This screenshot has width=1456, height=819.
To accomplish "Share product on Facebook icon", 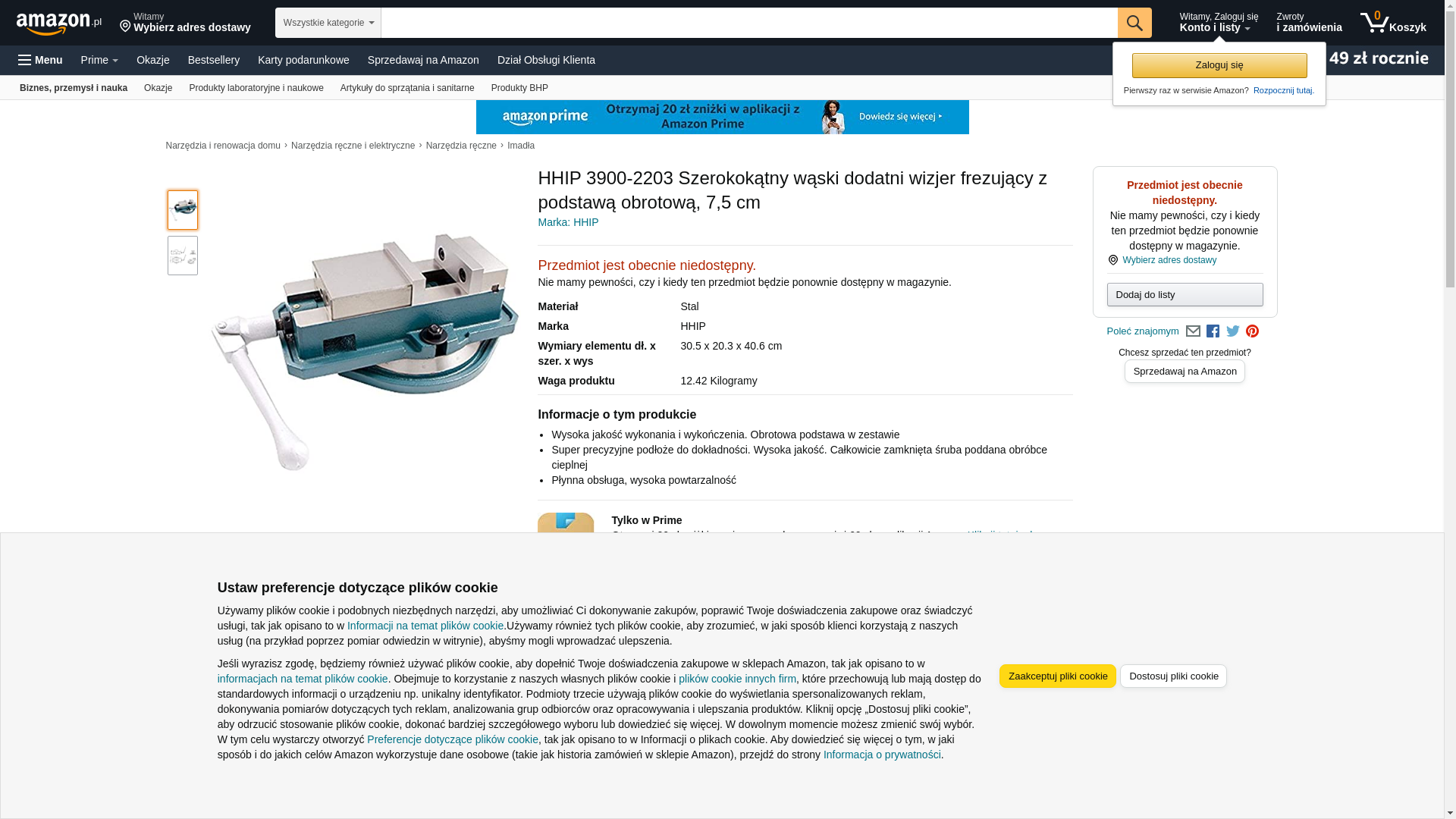I will tap(1213, 331).
